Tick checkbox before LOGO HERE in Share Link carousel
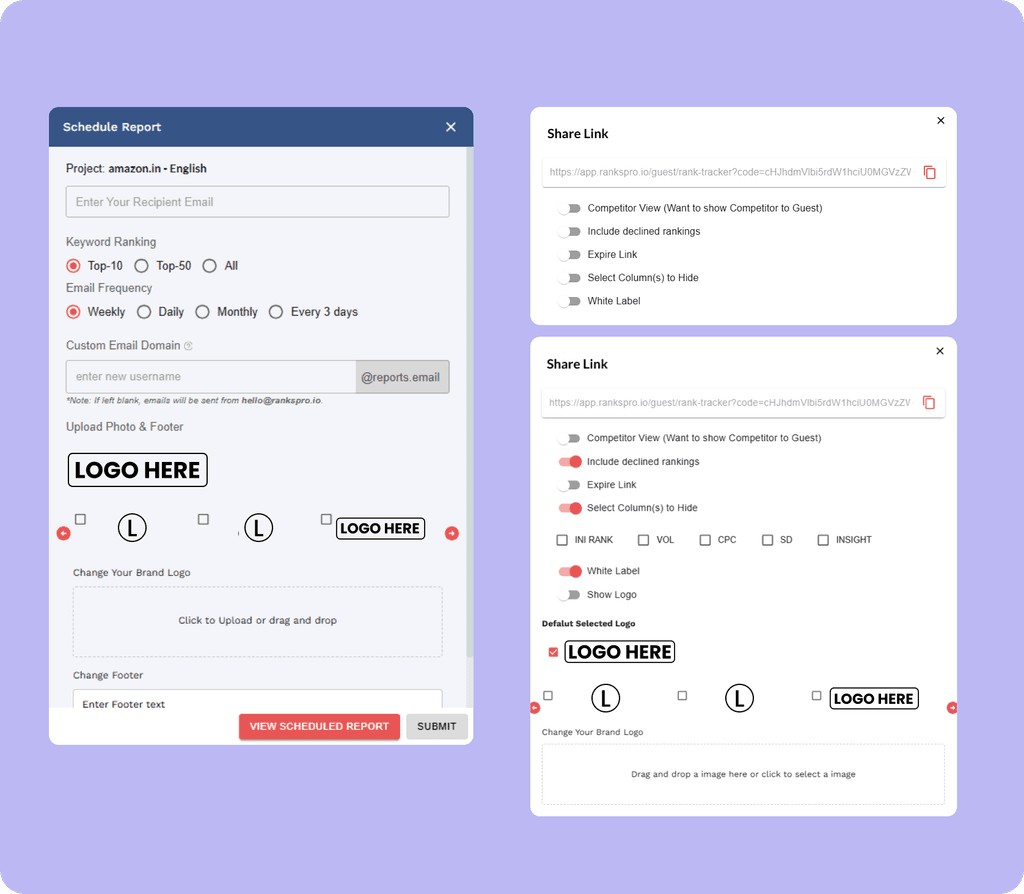Viewport: 1024px width, 894px height. 816,695
